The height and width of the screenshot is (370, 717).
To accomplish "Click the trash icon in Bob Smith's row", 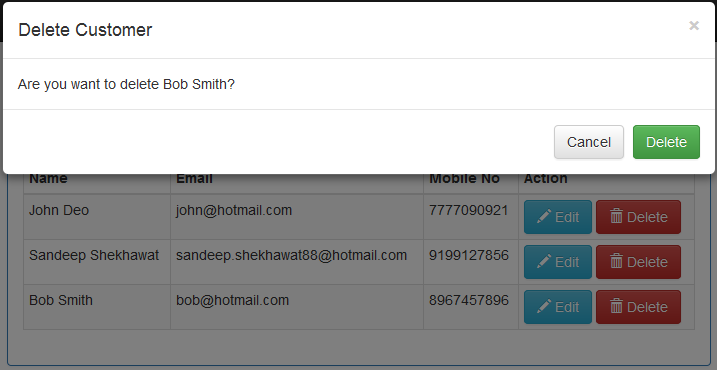I will 616,306.
